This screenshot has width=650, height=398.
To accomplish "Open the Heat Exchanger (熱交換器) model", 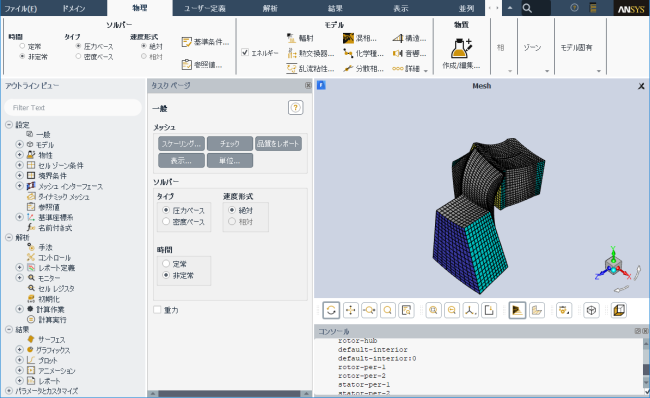I will click(310, 53).
